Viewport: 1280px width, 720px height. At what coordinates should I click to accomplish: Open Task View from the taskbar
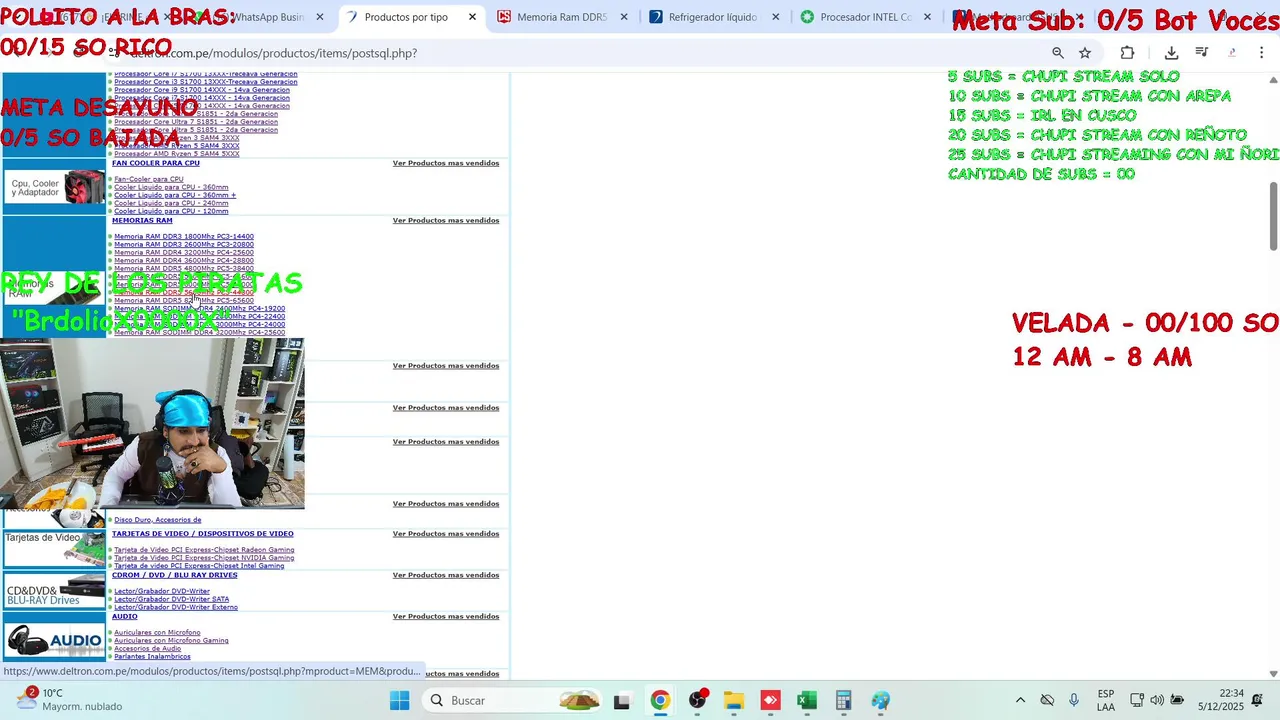pos(621,701)
